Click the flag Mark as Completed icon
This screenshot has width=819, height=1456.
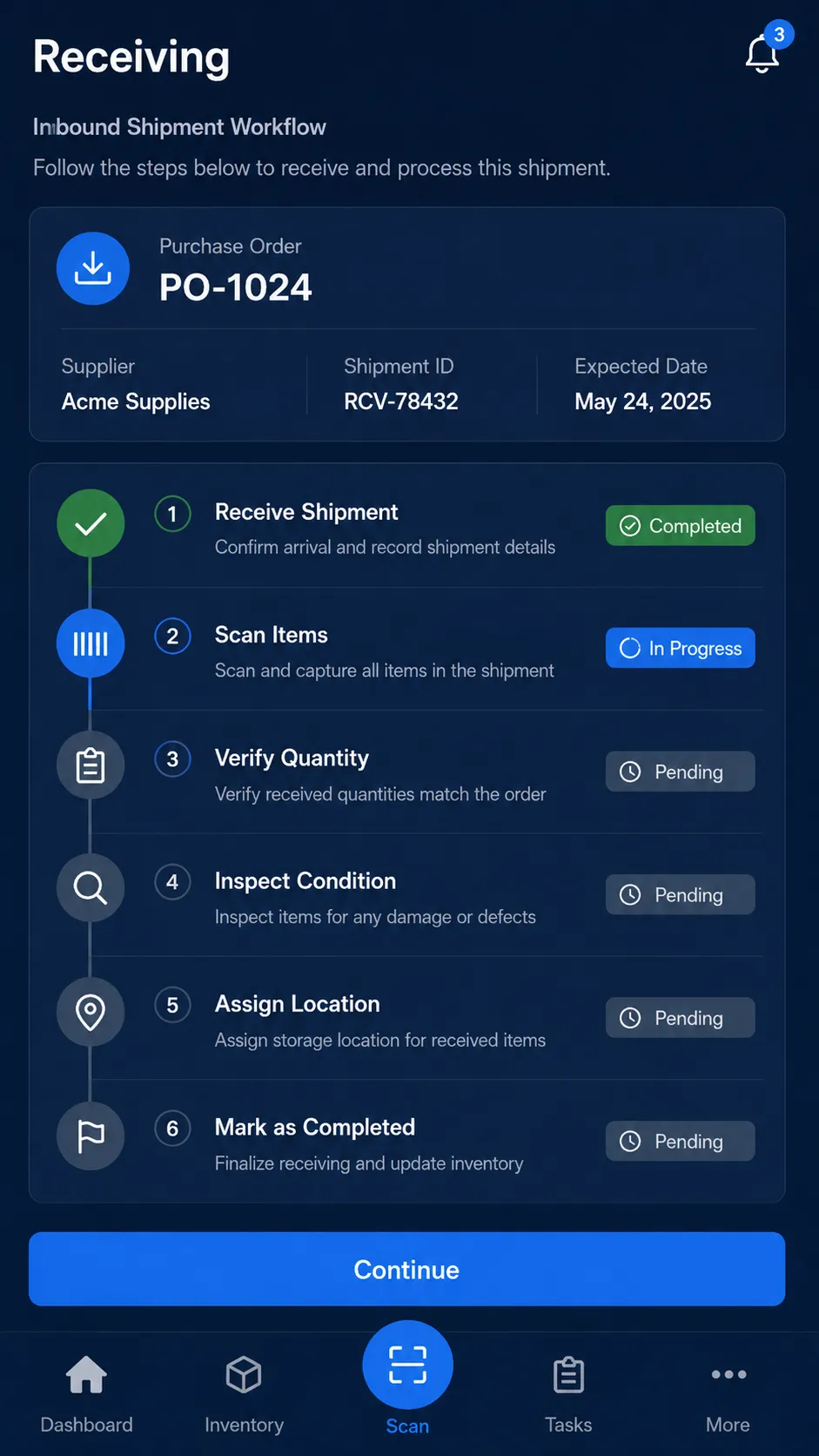(91, 1136)
